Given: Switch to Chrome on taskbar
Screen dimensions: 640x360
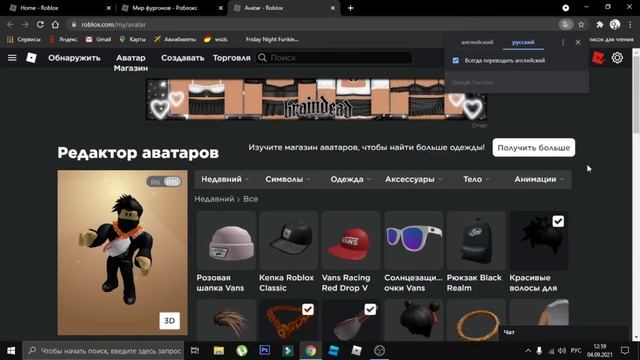Looking at the screenshot, I should [x=311, y=351].
